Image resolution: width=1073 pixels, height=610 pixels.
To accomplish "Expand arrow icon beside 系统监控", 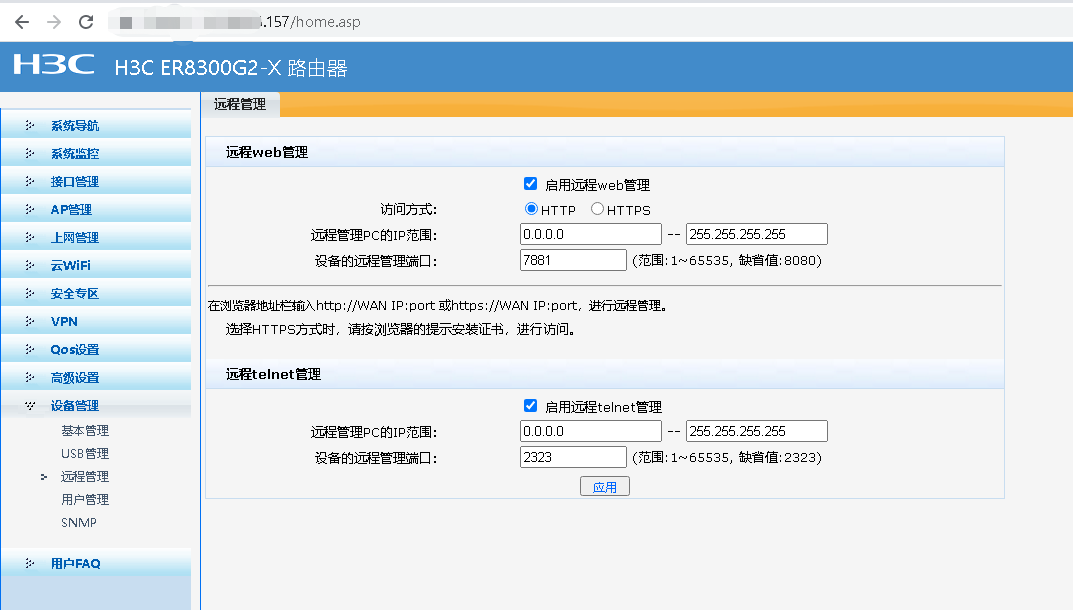I will pyautogui.click(x=29, y=153).
